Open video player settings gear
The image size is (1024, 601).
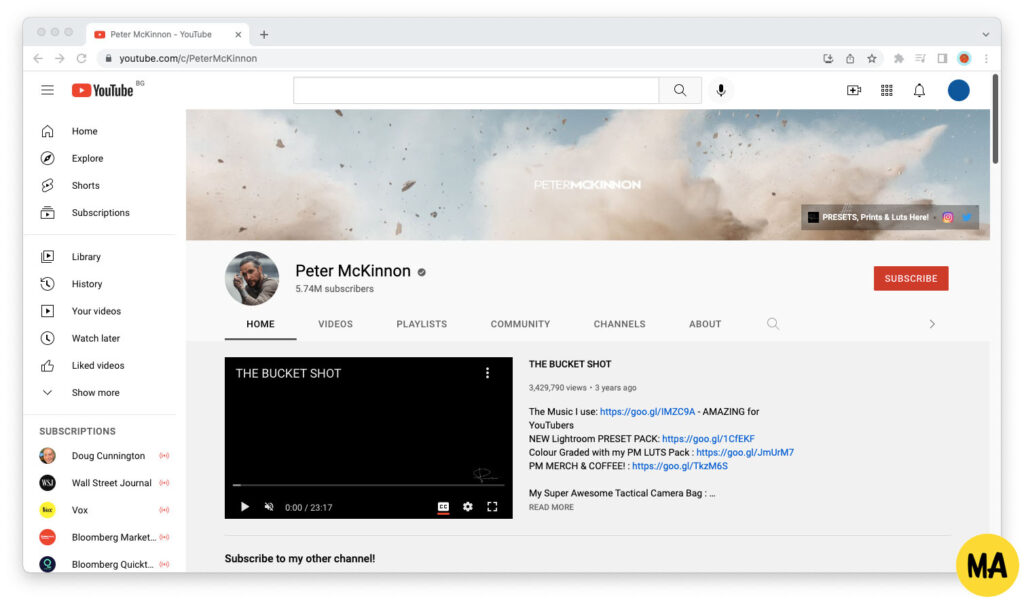[x=468, y=506]
